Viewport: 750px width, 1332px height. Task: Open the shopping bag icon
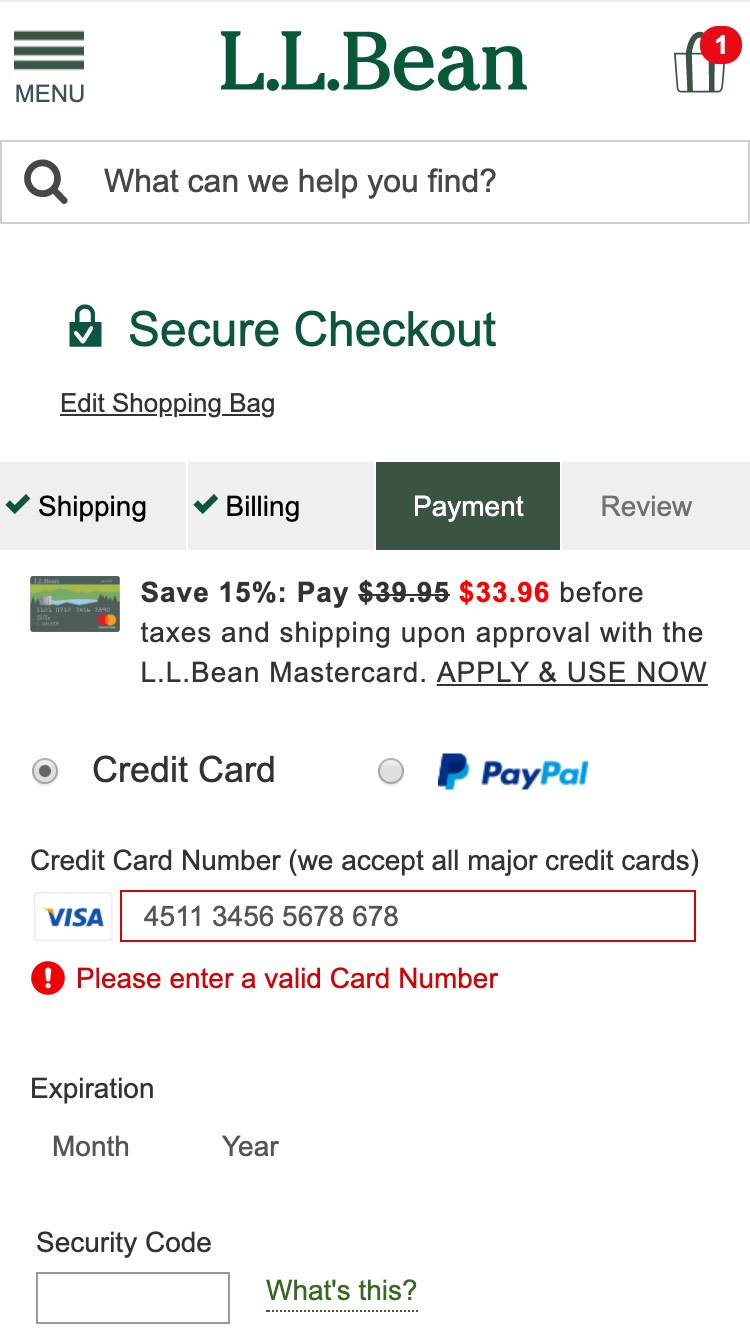coord(701,63)
